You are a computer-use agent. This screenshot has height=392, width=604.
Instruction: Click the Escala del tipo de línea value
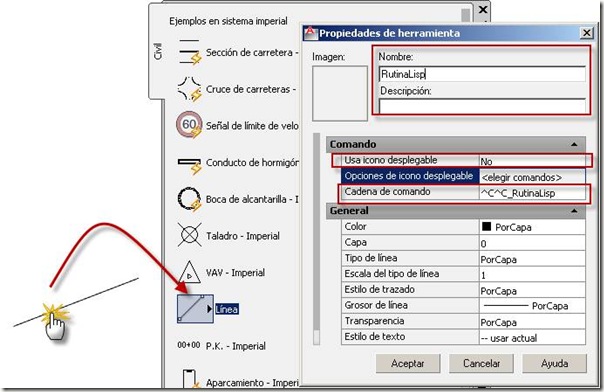532,275
